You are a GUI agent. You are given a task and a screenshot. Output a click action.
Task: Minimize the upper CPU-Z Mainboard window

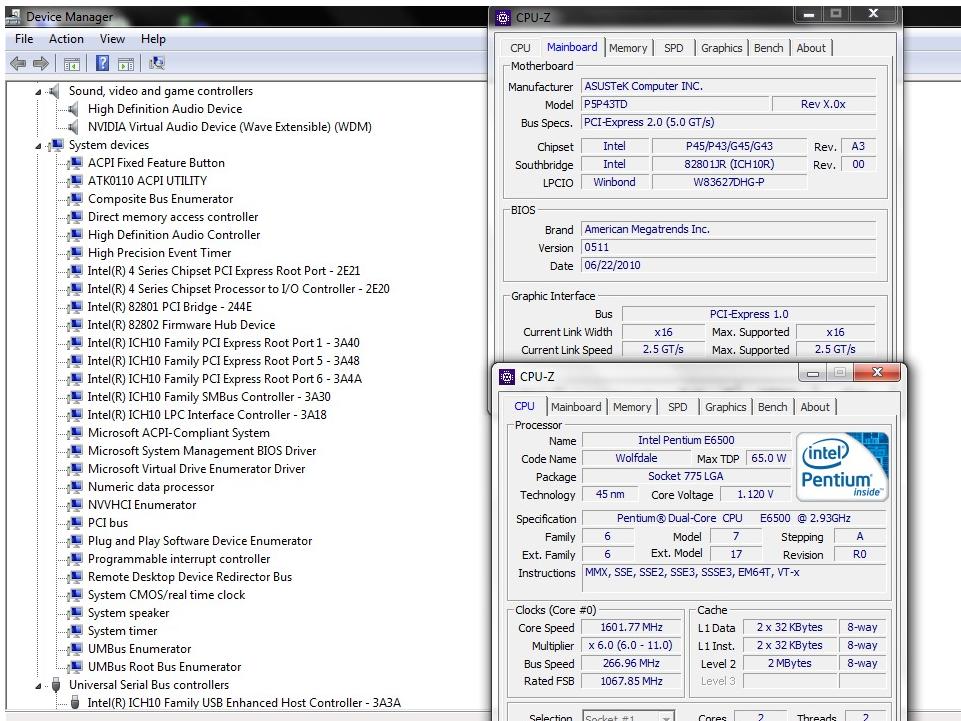809,14
